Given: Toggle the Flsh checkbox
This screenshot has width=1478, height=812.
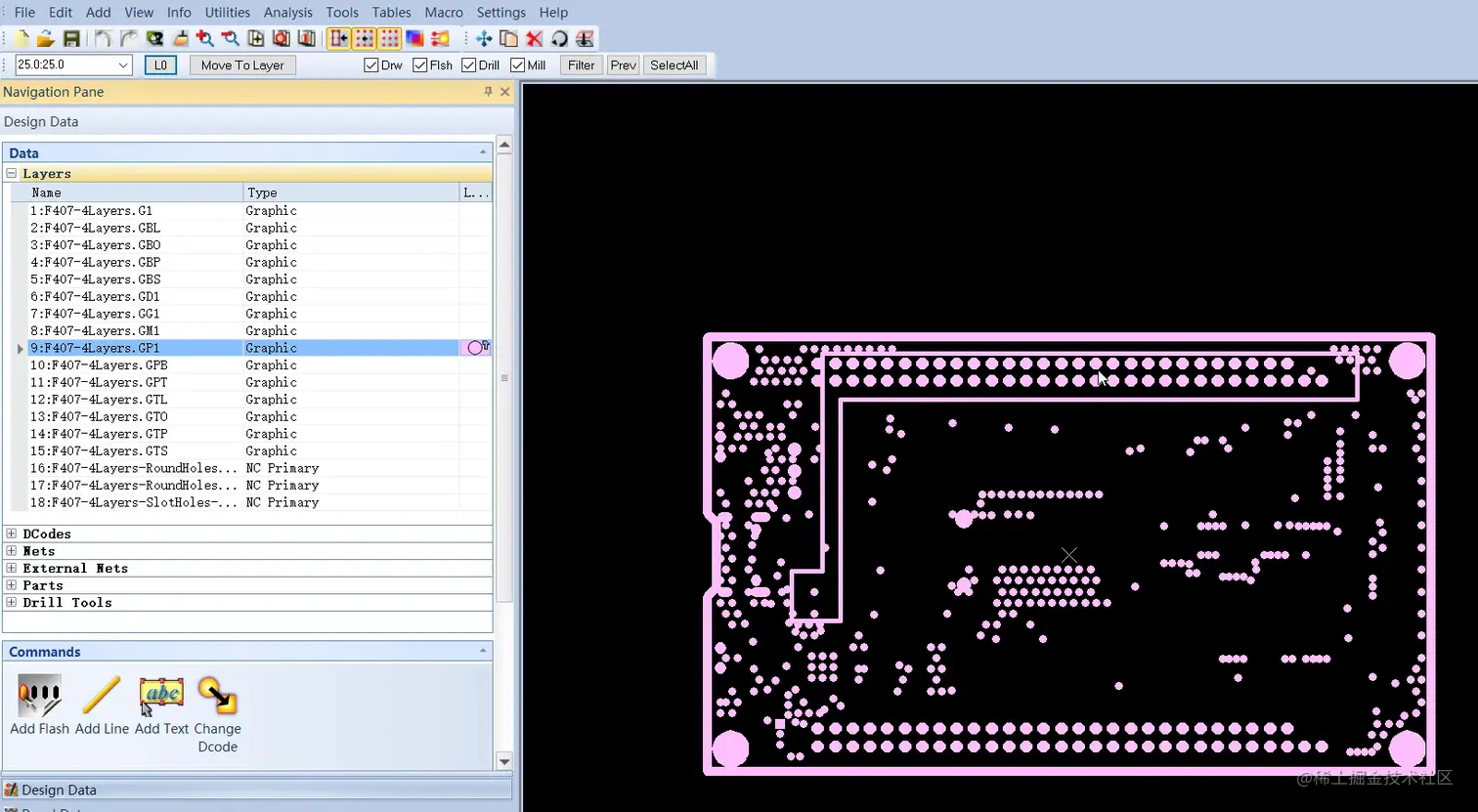Looking at the screenshot, I should [x=420, y=65].
